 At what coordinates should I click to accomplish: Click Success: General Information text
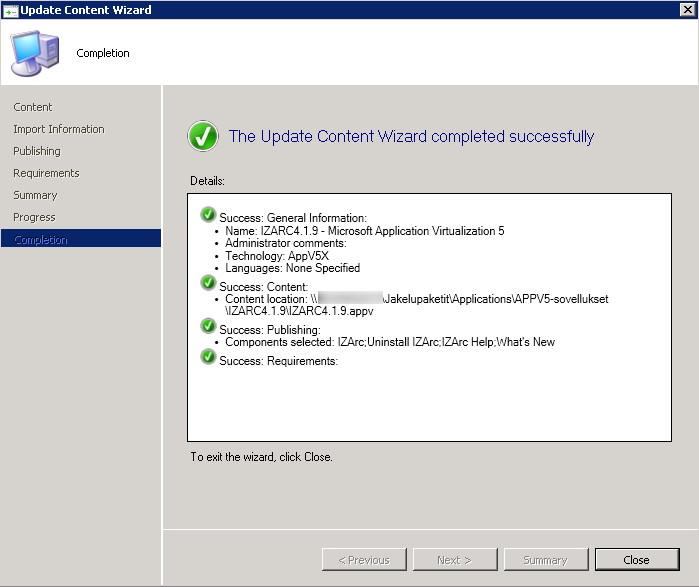tap(293, 218)
